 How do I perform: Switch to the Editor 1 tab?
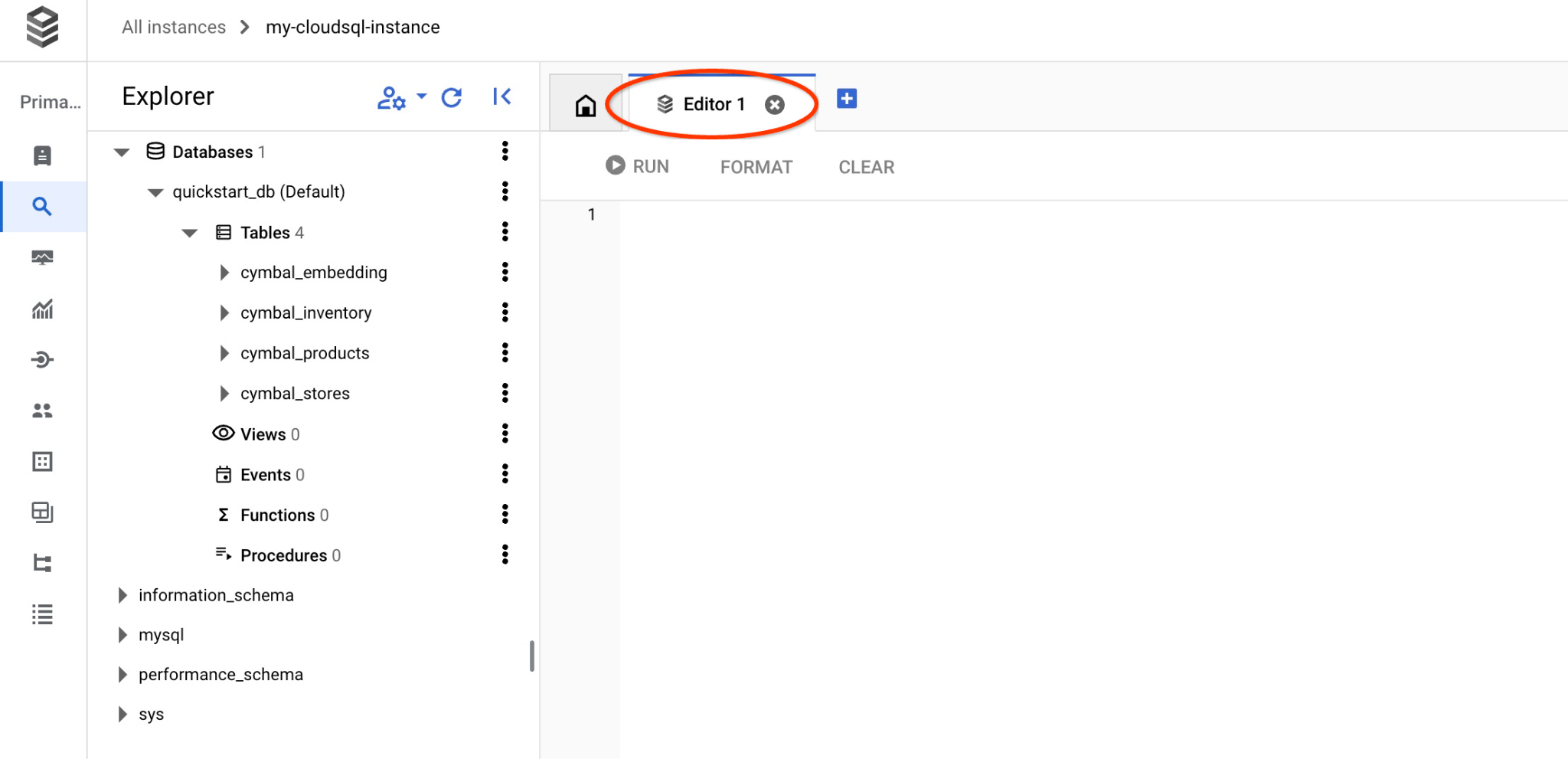pos(713,104)
